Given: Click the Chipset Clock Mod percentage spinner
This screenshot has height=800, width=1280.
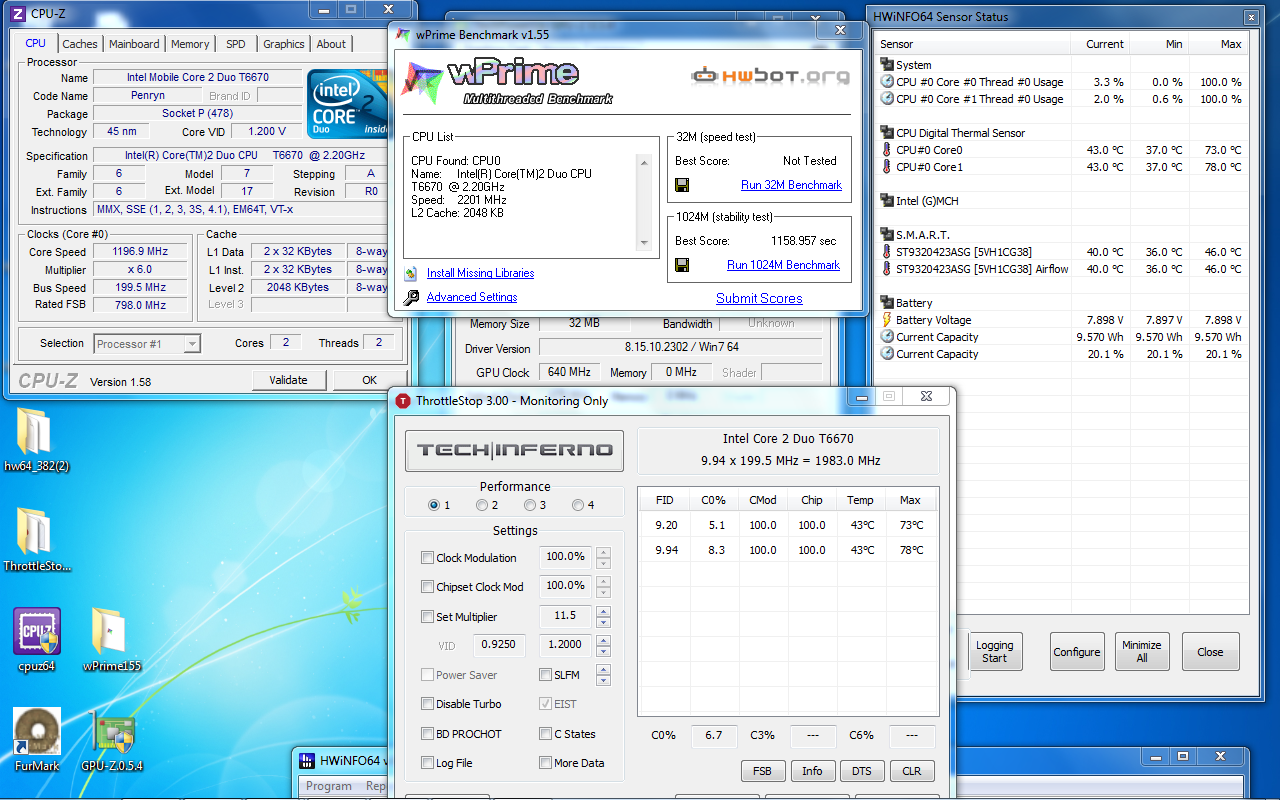Looking at the screenshot, I should [603, 587].
